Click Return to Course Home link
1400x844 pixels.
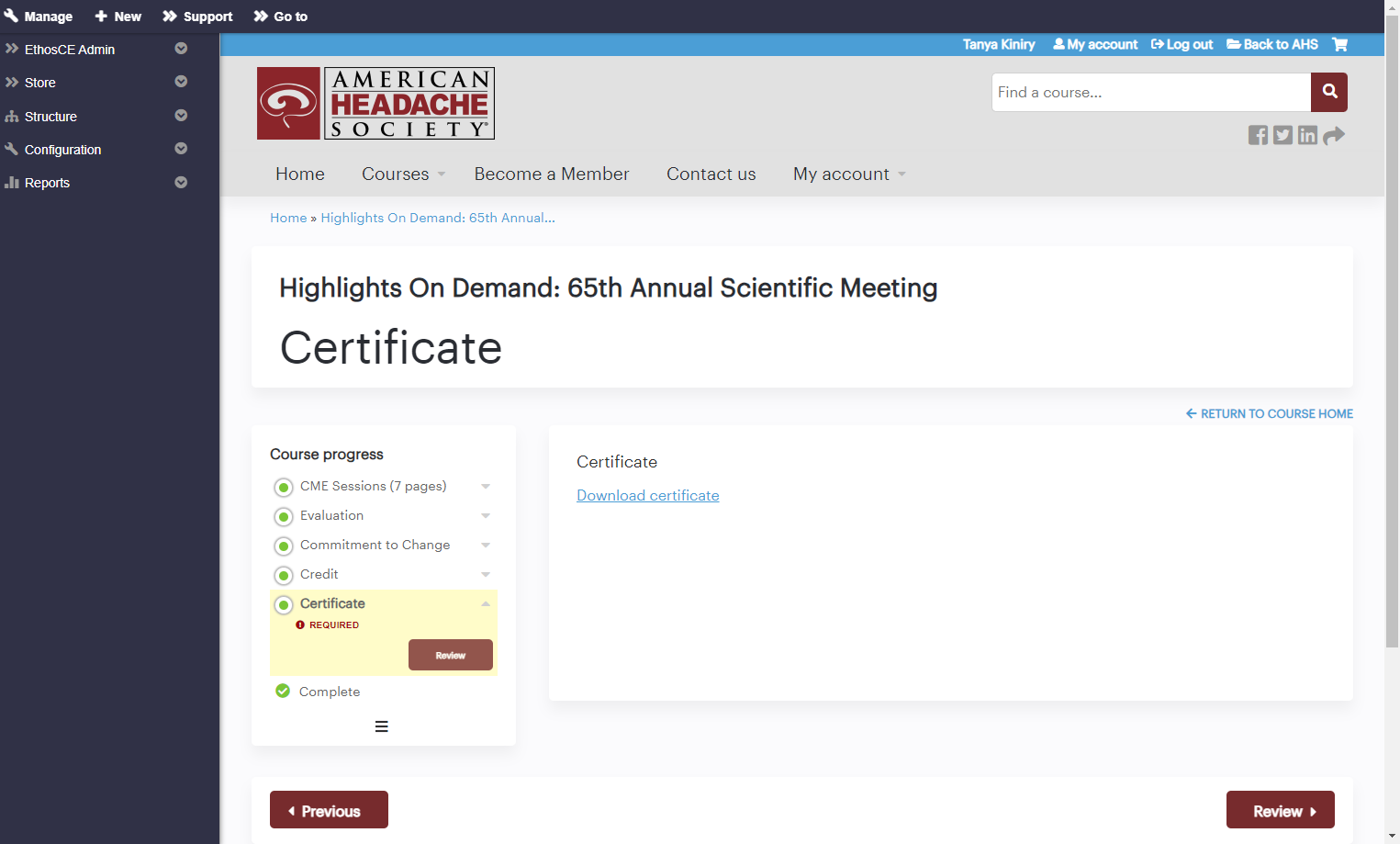[1270, 413]
